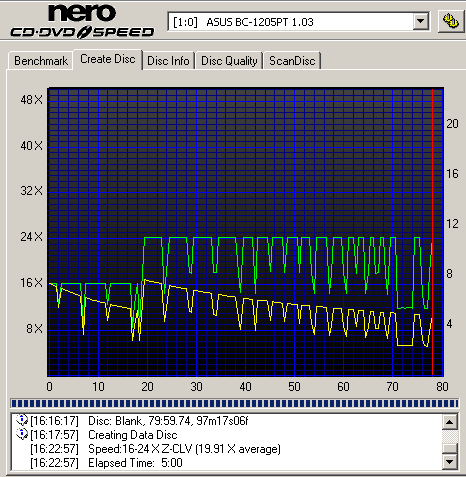This screenshot has width=466, height=477.
Task: Select the Speed 16-24 X Z-CLV log line
Action: (x=155, y=449)
